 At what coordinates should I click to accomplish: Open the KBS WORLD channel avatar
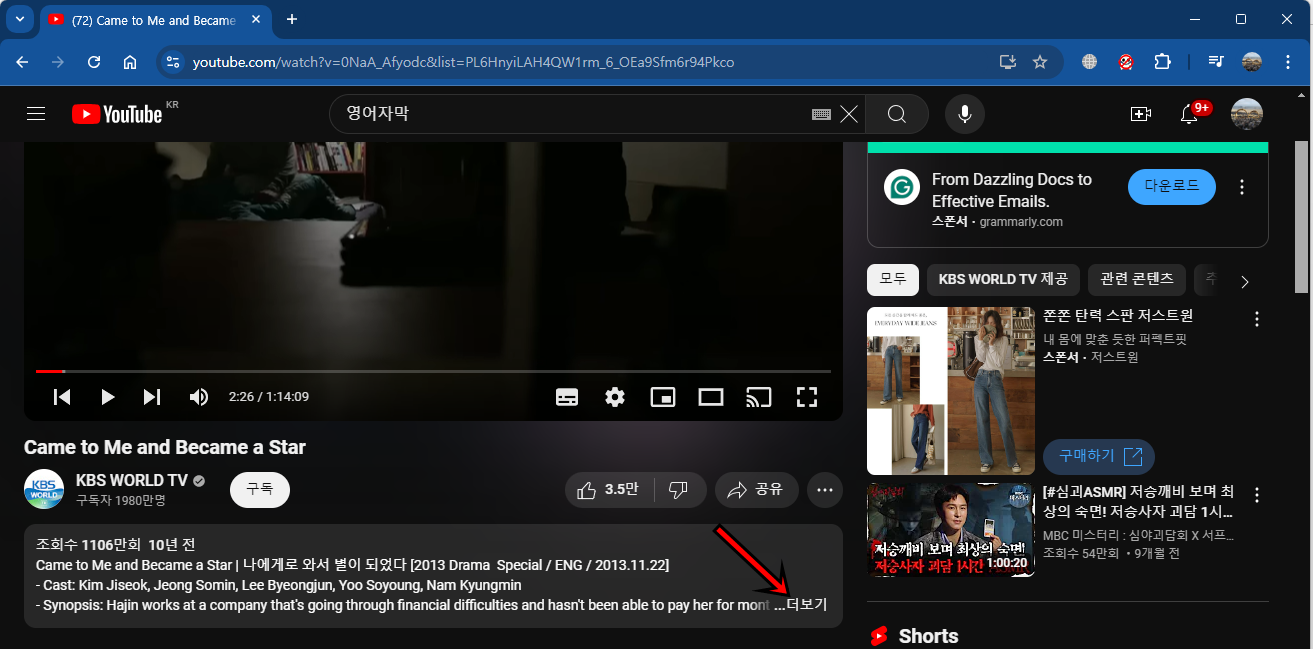pyautogui.click(x=44, y=490)
